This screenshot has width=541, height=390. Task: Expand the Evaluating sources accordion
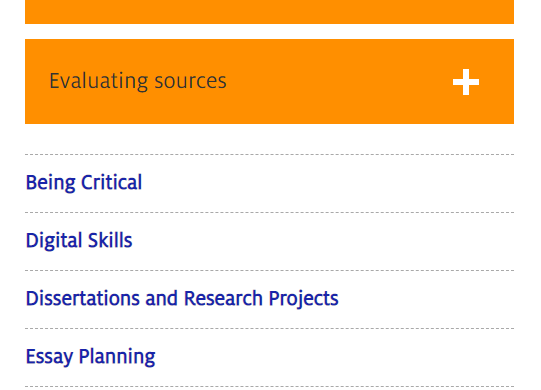(x=269, y=81)
